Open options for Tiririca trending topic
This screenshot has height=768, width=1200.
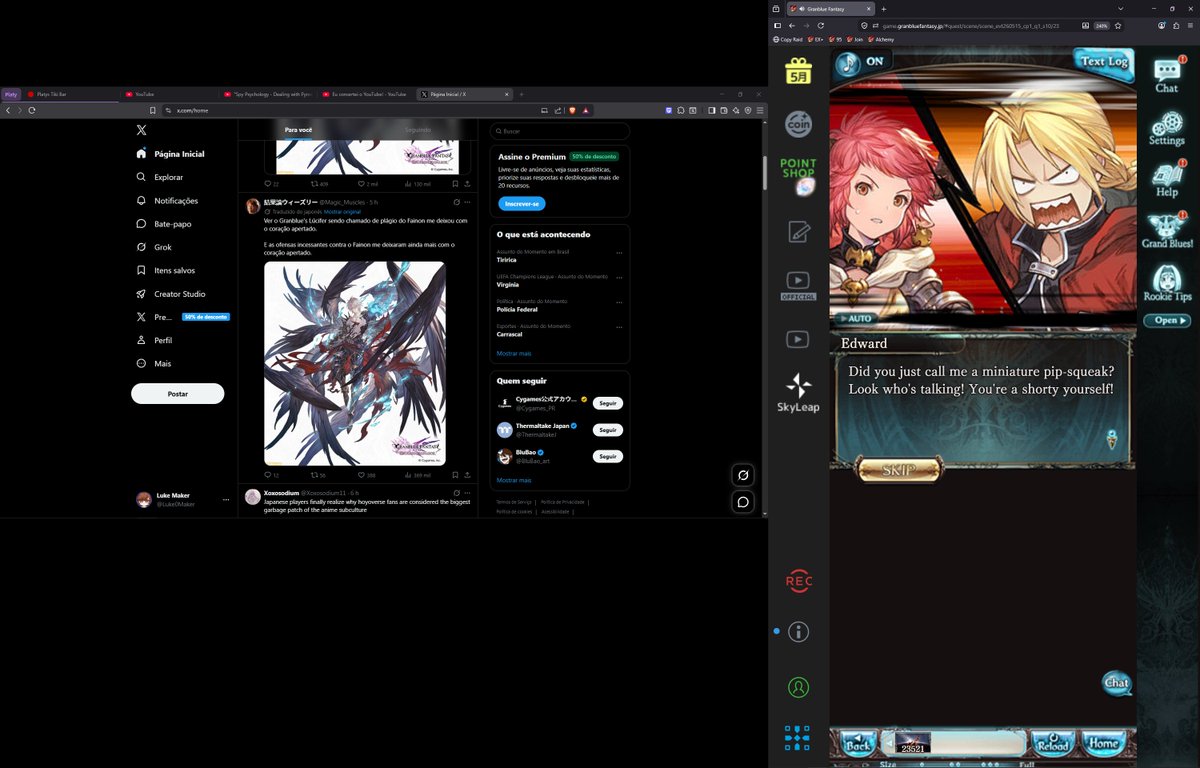[620, 252]
